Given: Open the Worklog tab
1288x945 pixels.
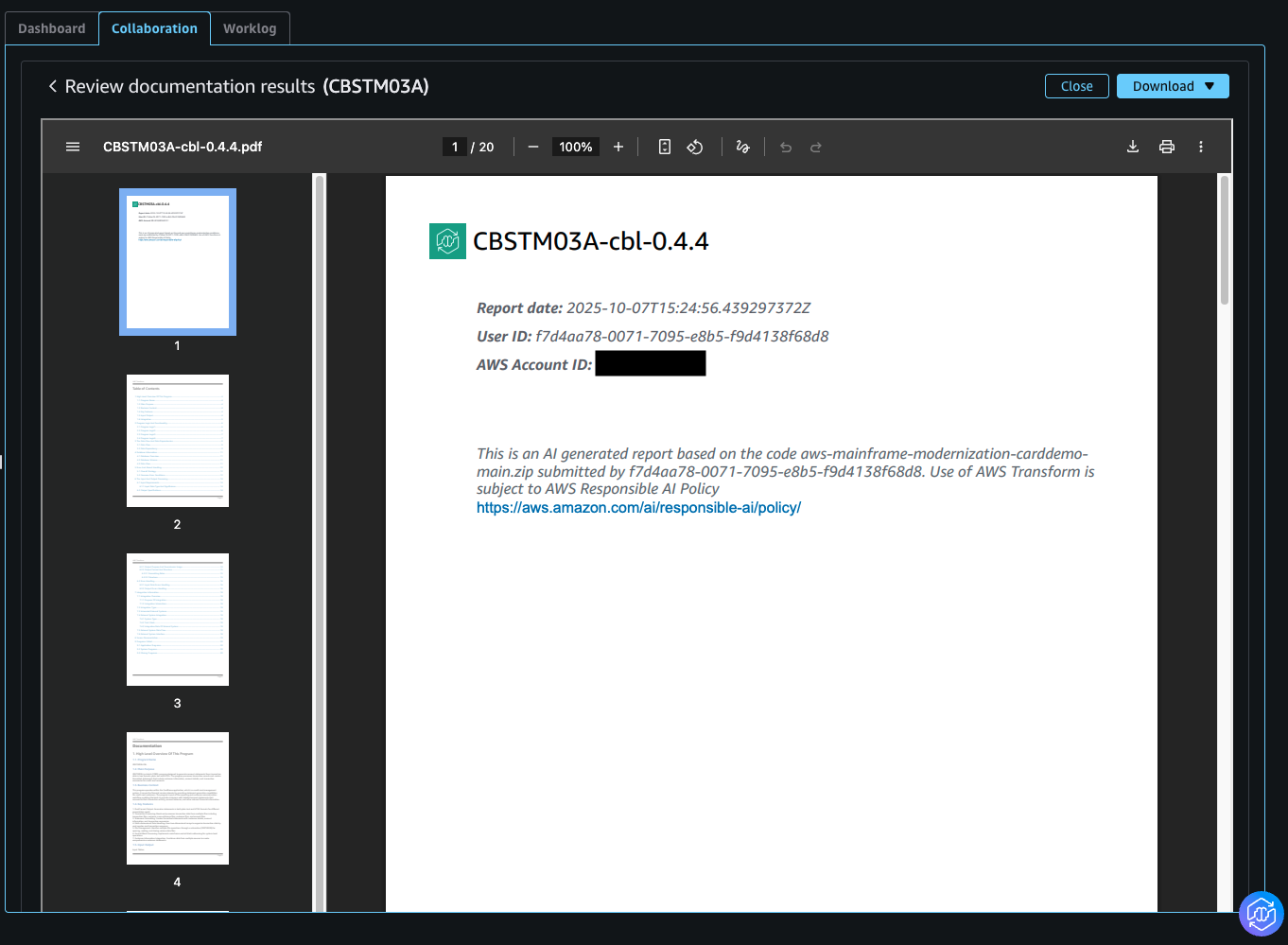Looking at the screenshot, I should coord(250,28).
